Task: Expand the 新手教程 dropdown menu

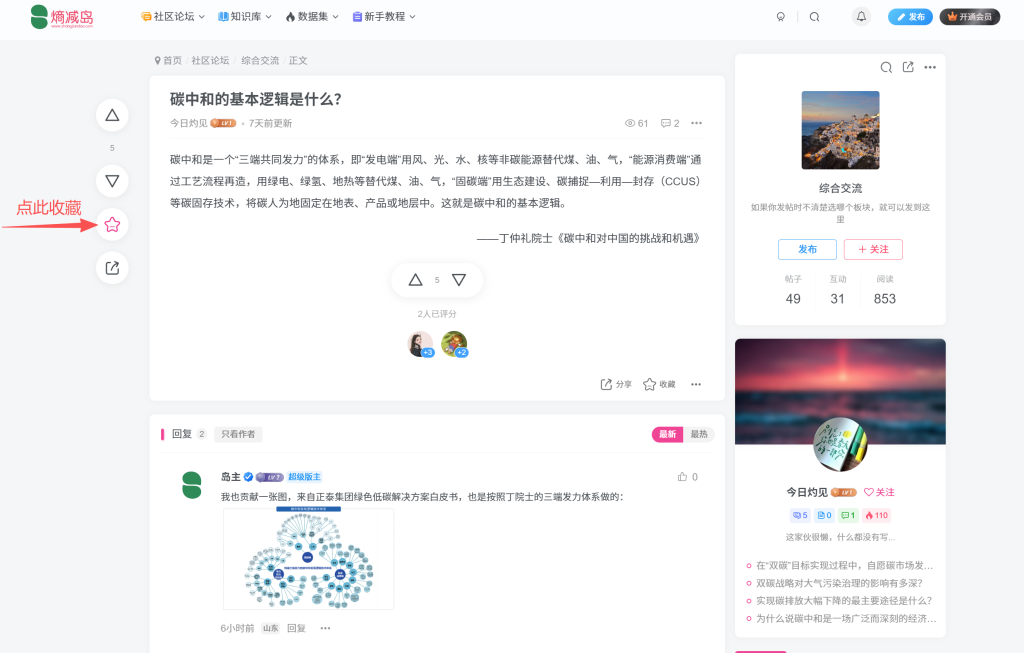Action: 384,17
